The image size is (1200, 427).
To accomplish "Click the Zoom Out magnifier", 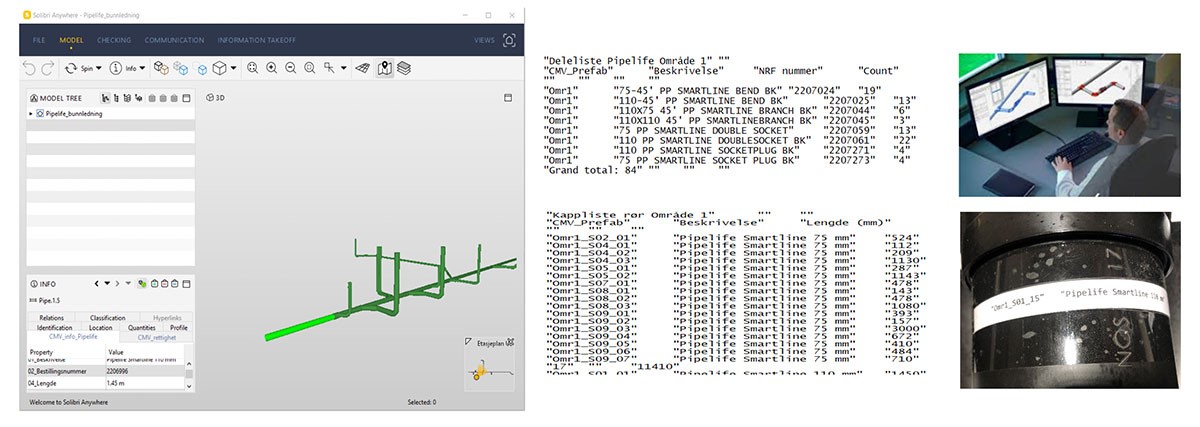I will pyautogui.click(x=290, y=68).
